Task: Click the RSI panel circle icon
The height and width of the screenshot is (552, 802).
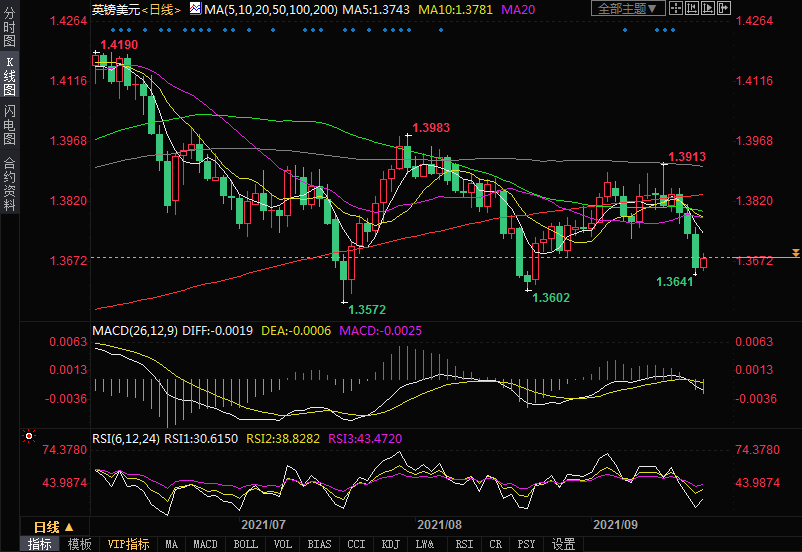Action: (28, 437)
